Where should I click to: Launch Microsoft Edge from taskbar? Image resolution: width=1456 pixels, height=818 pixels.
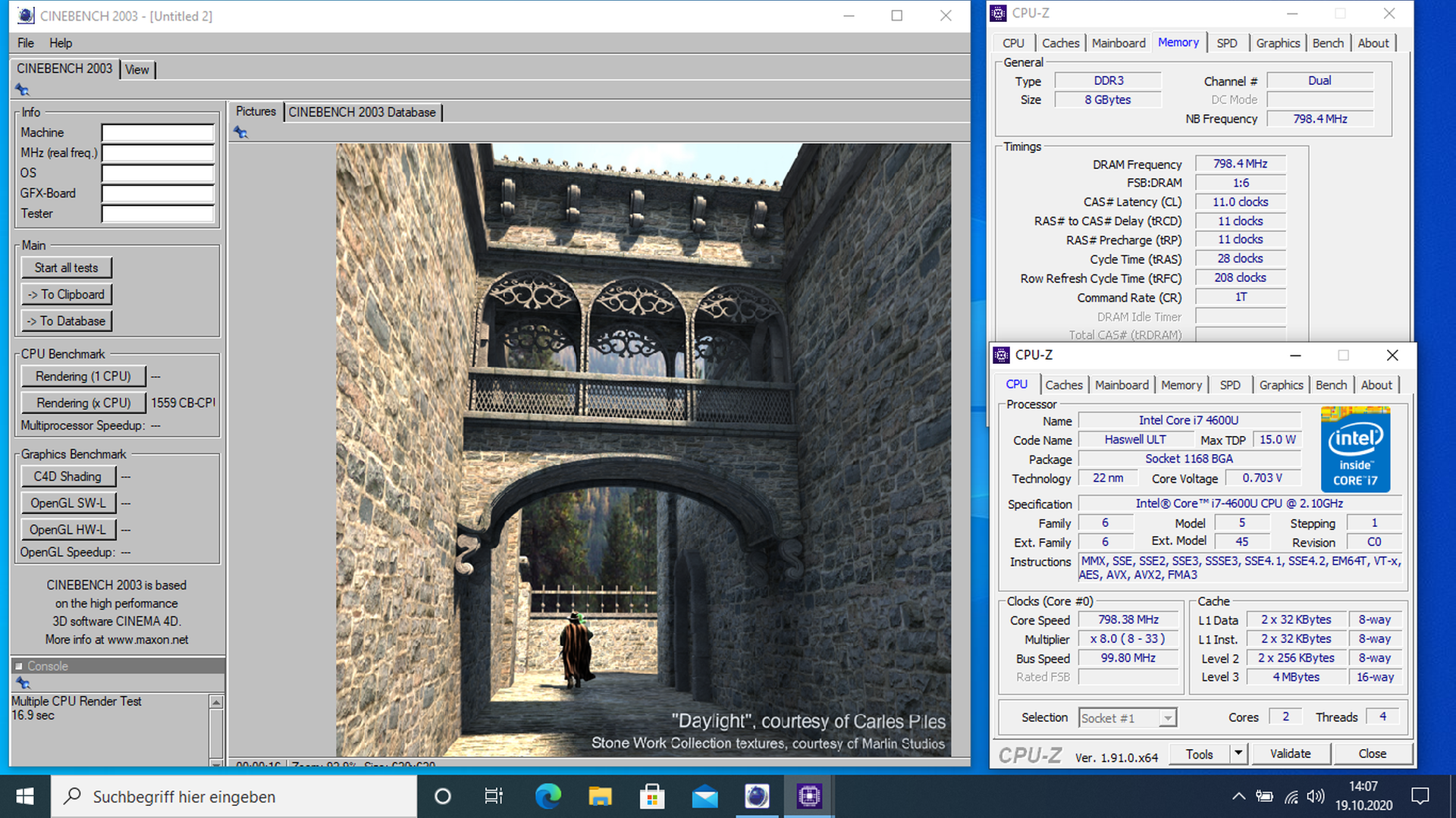tap(548, 796)
